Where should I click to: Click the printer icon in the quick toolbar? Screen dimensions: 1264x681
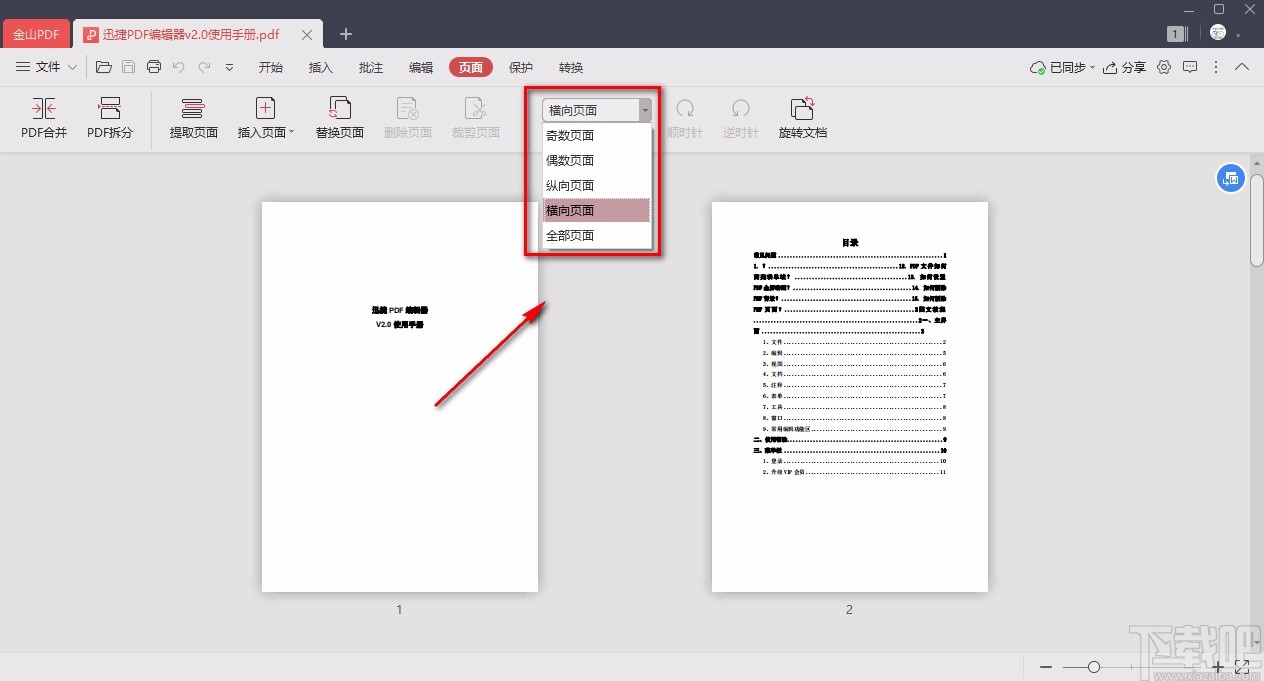pos(154,66)
